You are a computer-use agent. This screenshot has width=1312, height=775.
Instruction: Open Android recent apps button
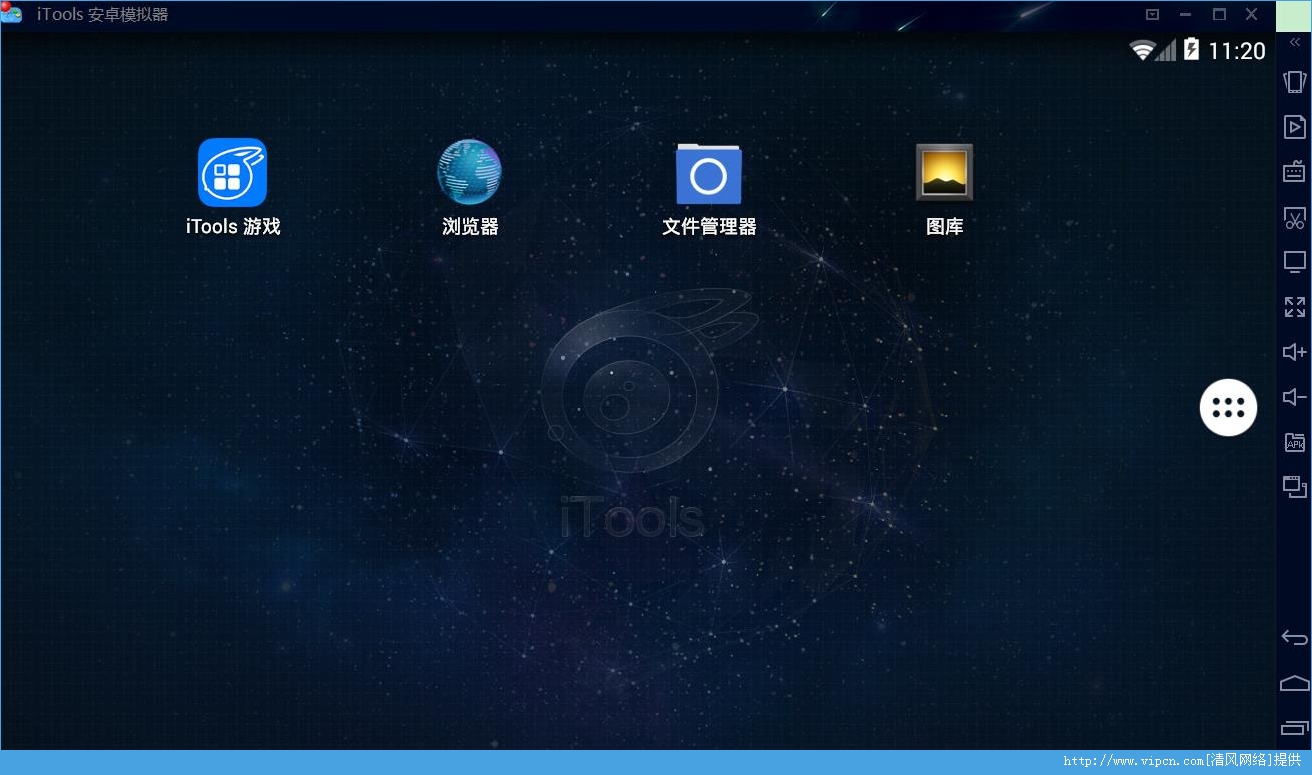(x=1294, y=728)
